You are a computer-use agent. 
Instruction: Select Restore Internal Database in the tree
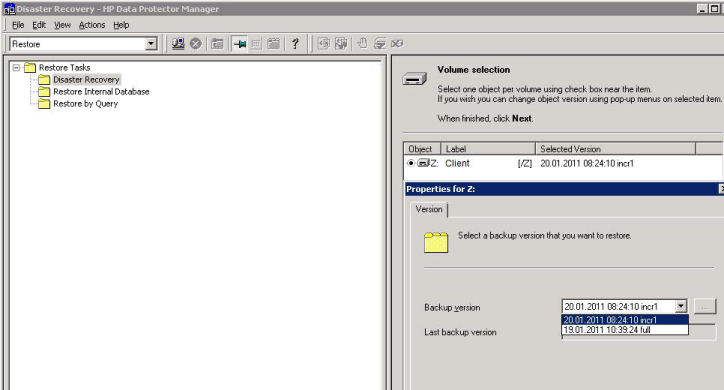click(x=101, y=92)
